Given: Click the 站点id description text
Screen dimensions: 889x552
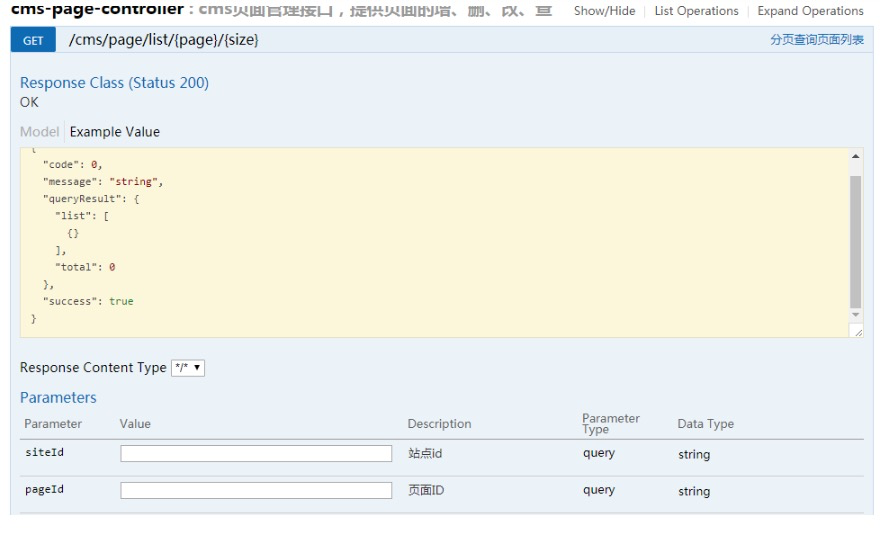Looking at the screenshot, I should click(425, 453).
